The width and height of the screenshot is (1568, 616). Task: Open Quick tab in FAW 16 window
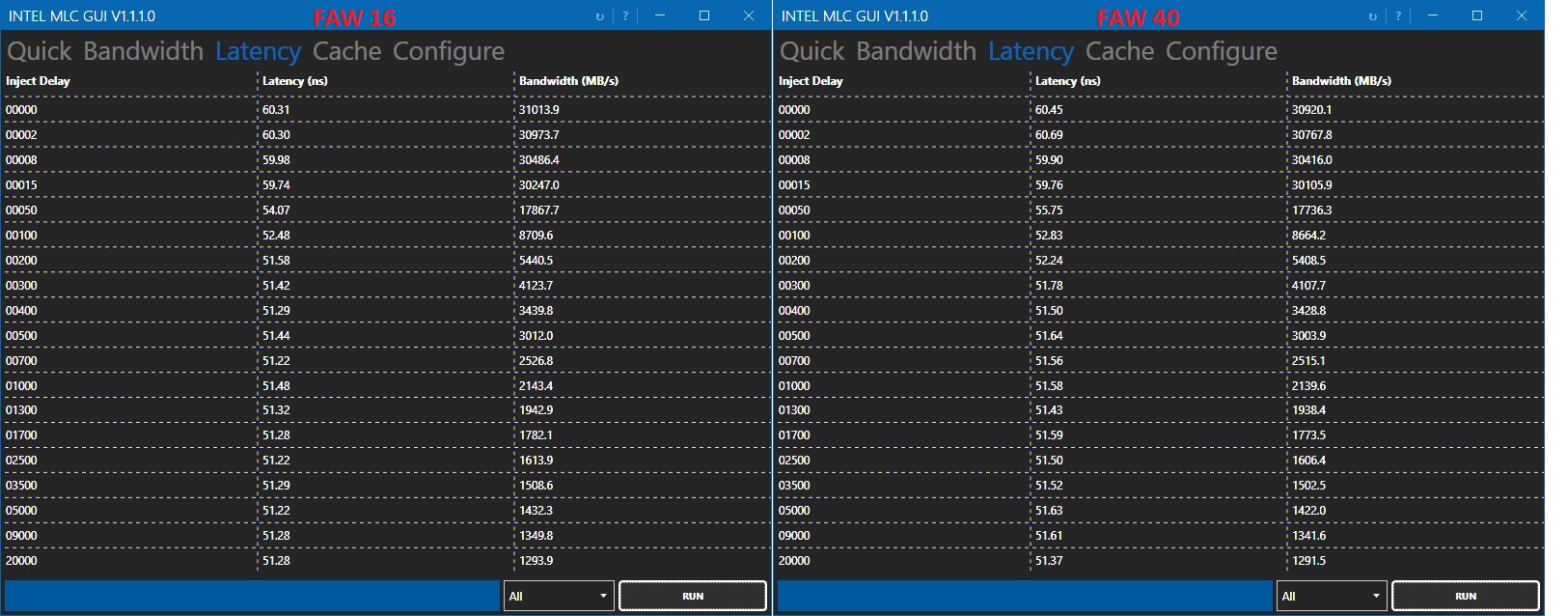40,51
